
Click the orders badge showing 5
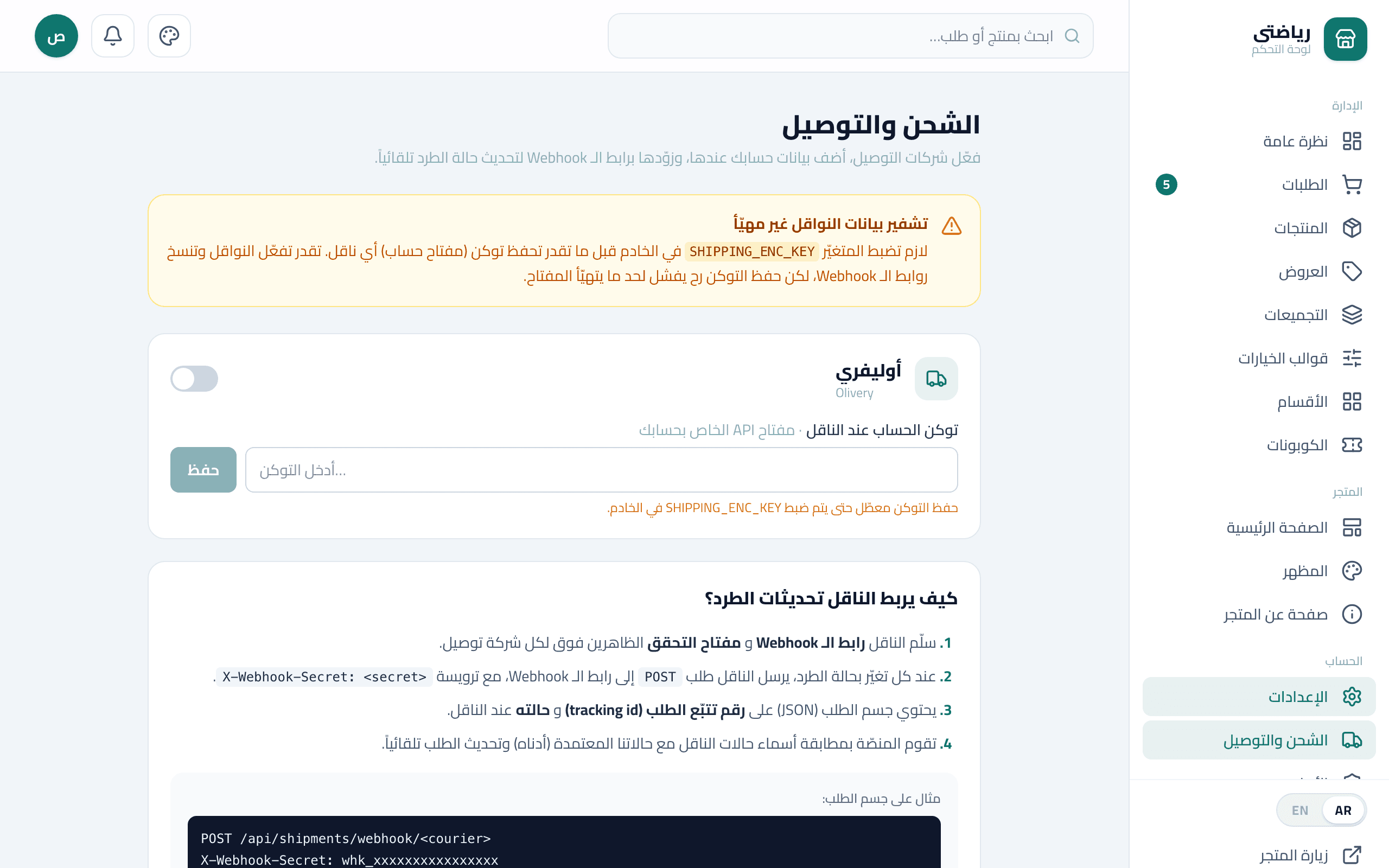pyautogui.click(x=1165, y=184)
